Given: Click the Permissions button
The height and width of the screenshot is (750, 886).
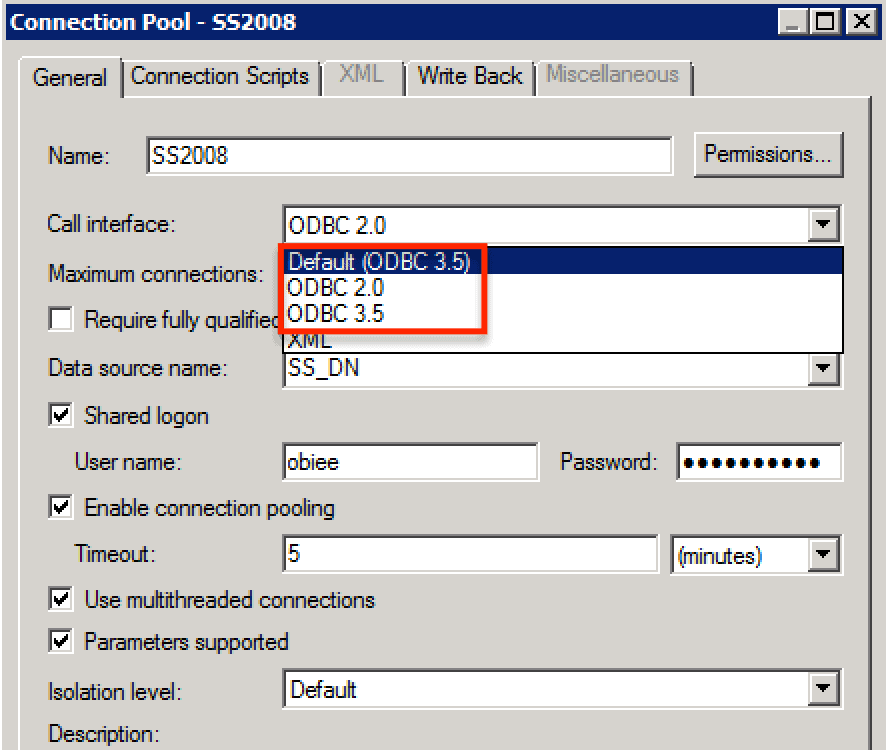Looking at the screenshot, I should point(768,155).
